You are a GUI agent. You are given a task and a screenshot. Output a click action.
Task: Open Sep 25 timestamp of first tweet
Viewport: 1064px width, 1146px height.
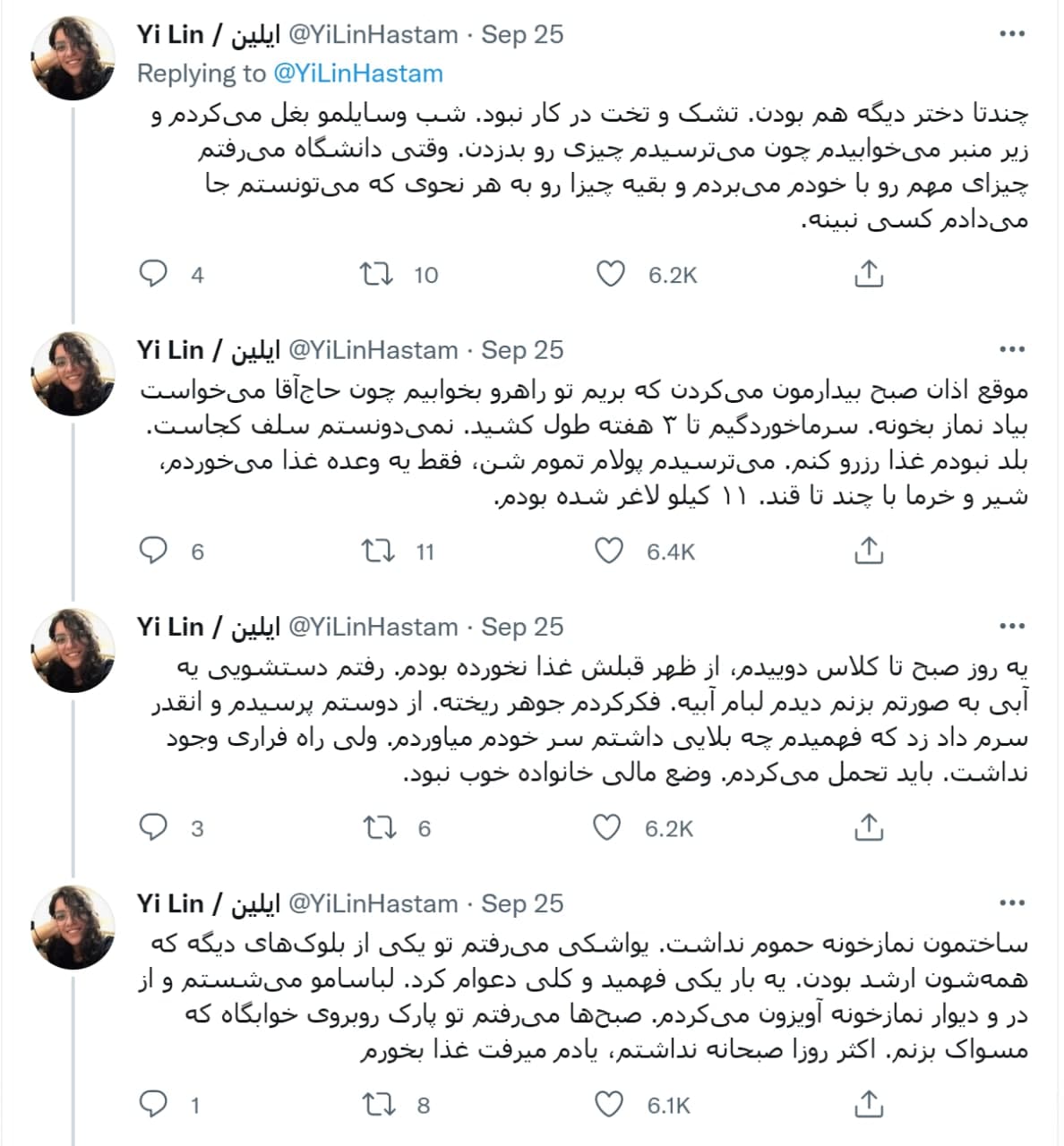(522, 34)
